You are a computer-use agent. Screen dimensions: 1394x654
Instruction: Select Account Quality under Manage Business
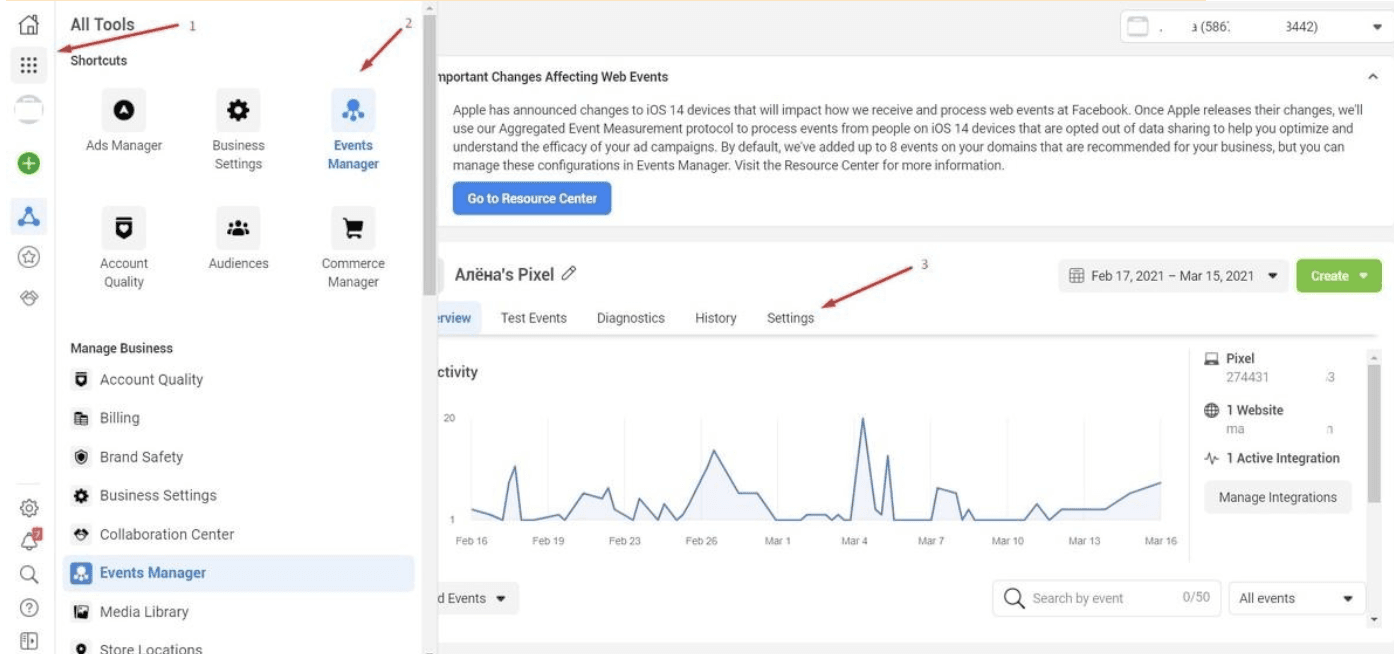point(238,380)
